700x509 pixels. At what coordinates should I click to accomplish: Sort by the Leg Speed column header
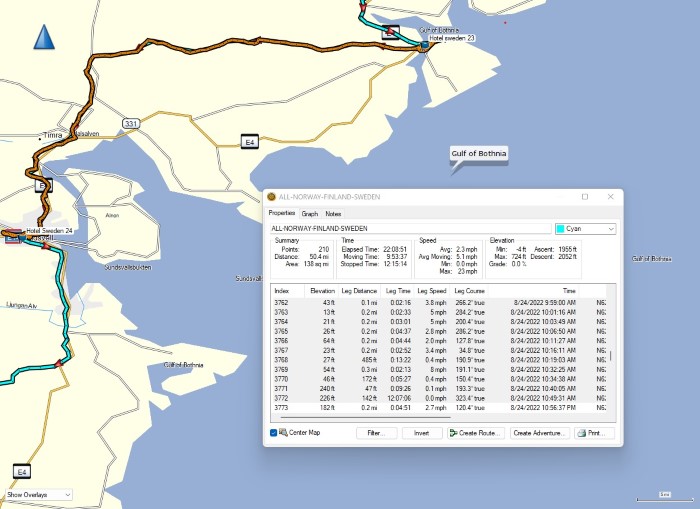tap(432, 291)
